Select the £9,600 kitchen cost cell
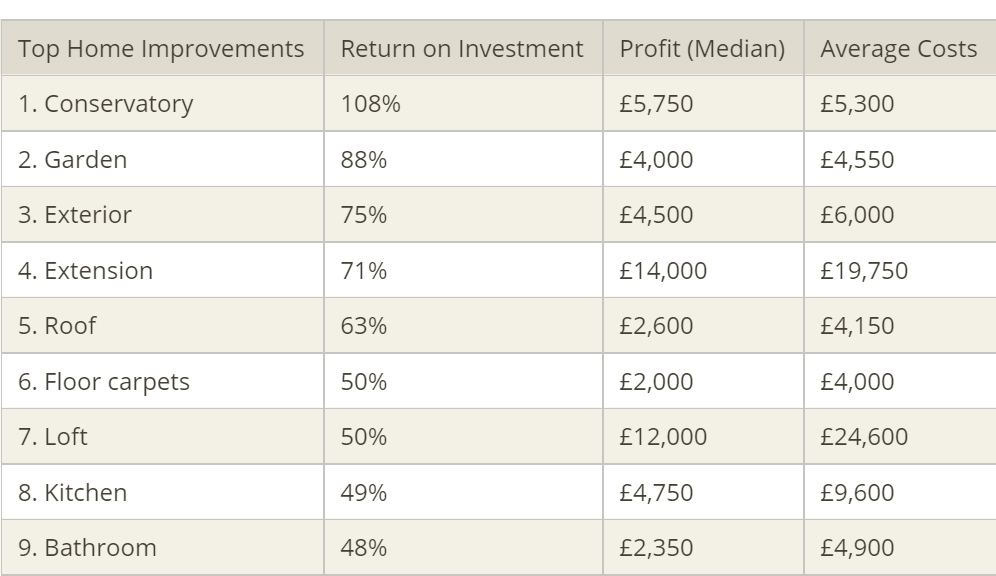 (x=857, y=493)
